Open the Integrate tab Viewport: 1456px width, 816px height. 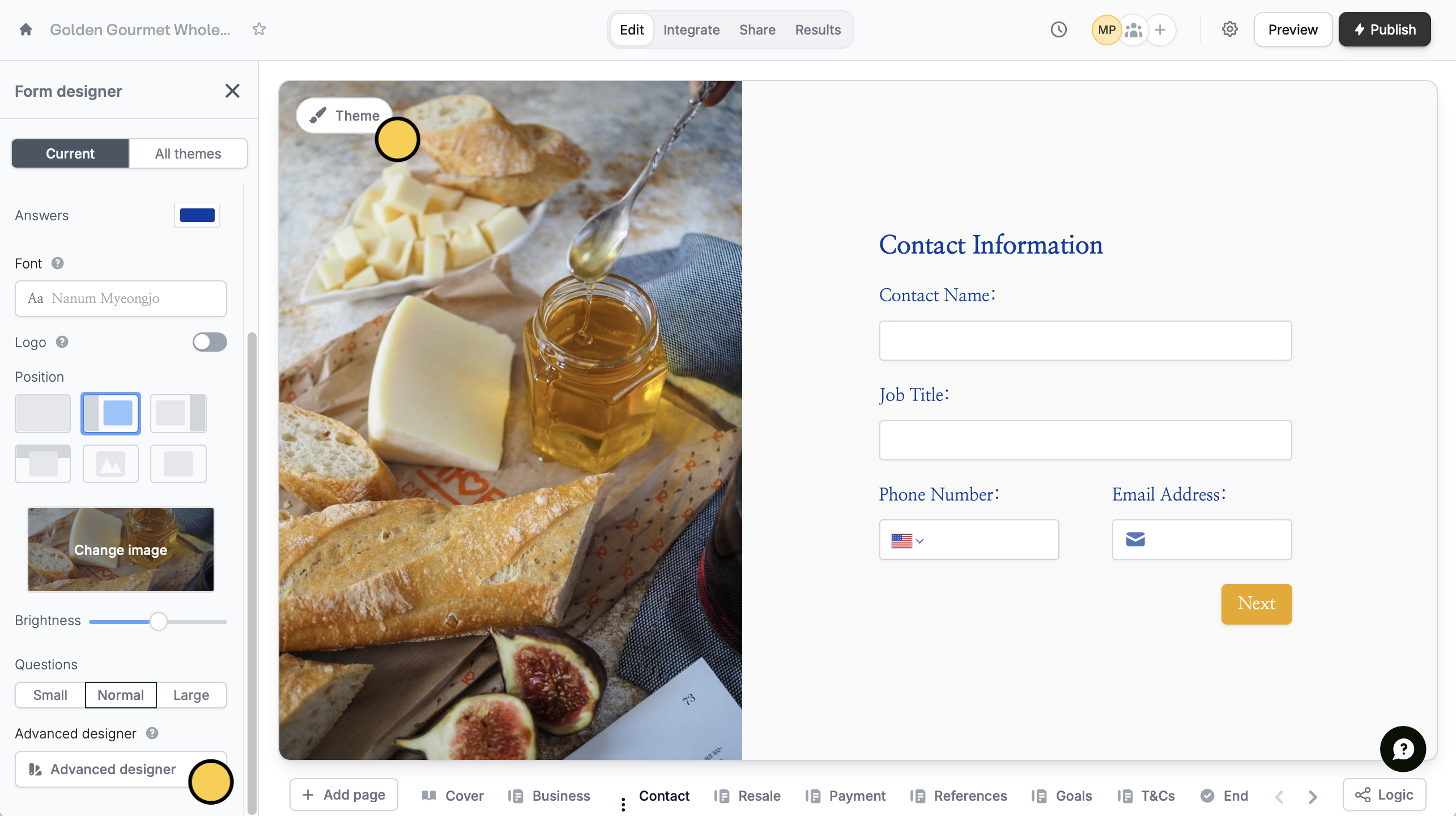click(x=691, y=29)
